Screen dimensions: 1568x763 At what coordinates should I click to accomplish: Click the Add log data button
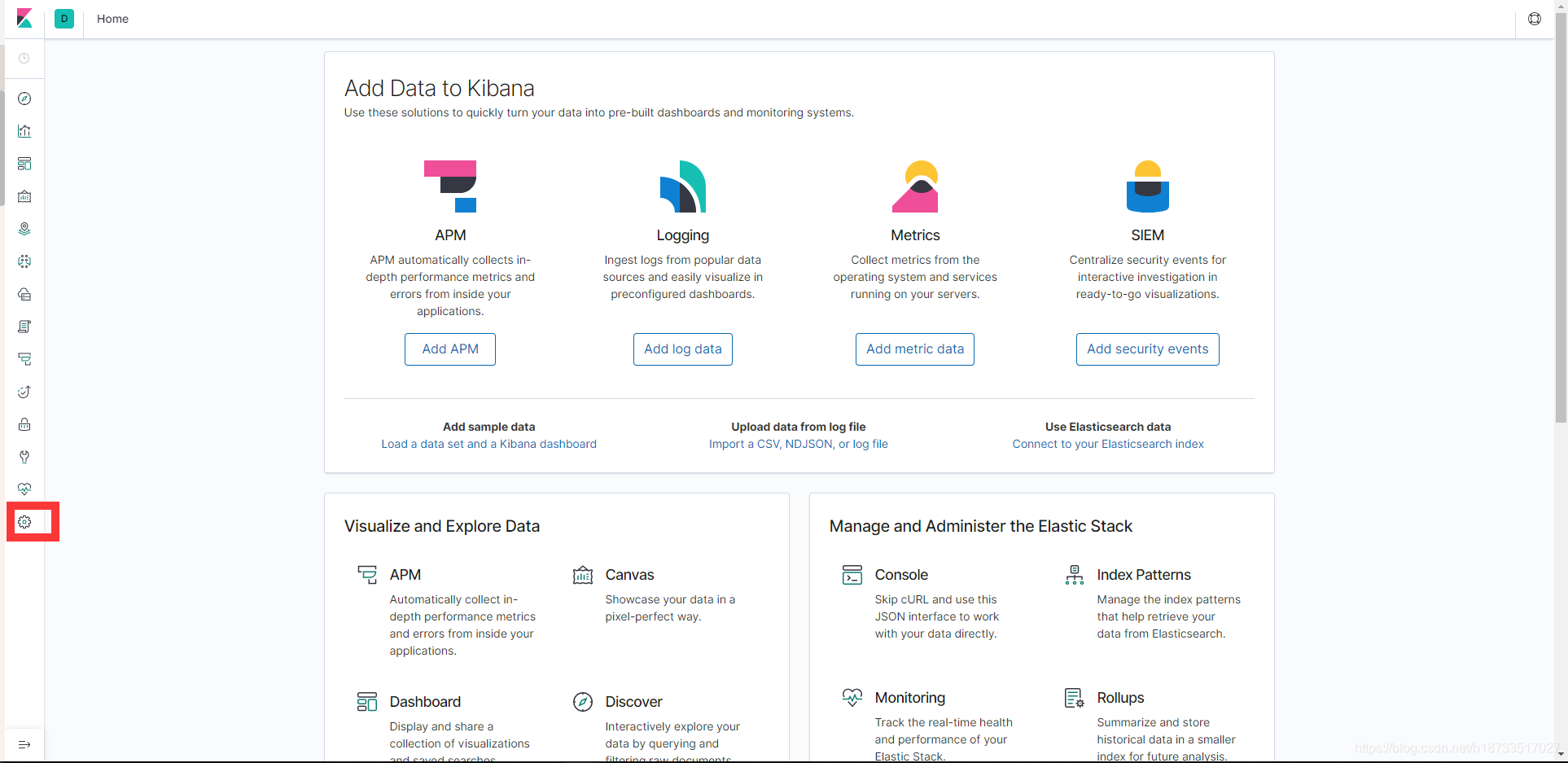[683, 349]
